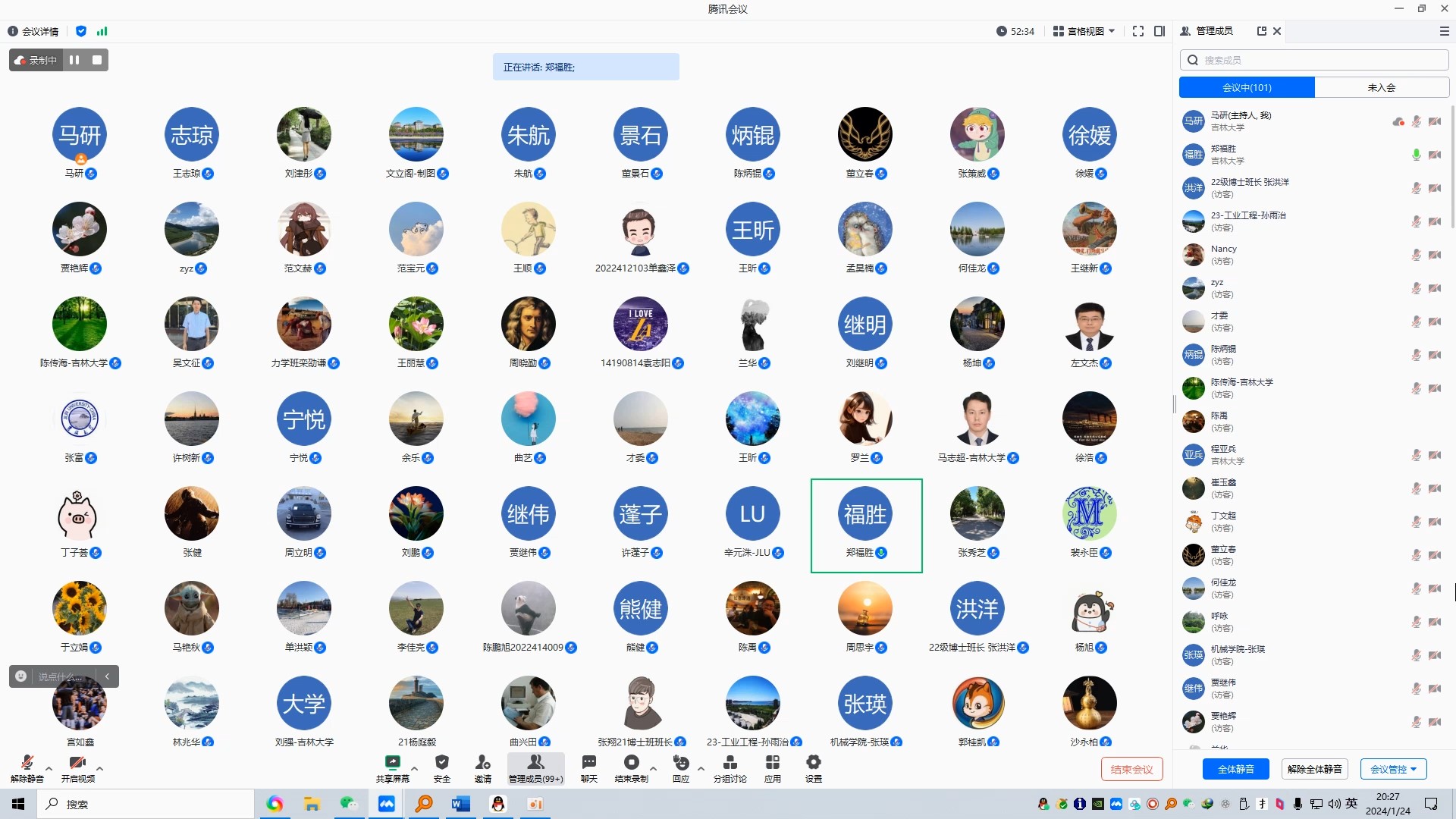This screenshot has height=819, width=1456.
Task: Open Breakout Rooms (分组讨论) icon
Action: tap(730, 763)
